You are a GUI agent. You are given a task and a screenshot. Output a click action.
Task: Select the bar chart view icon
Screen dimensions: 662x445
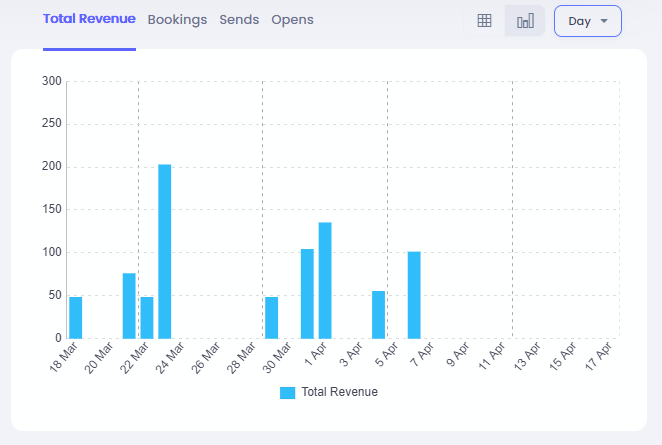point(525,21)
